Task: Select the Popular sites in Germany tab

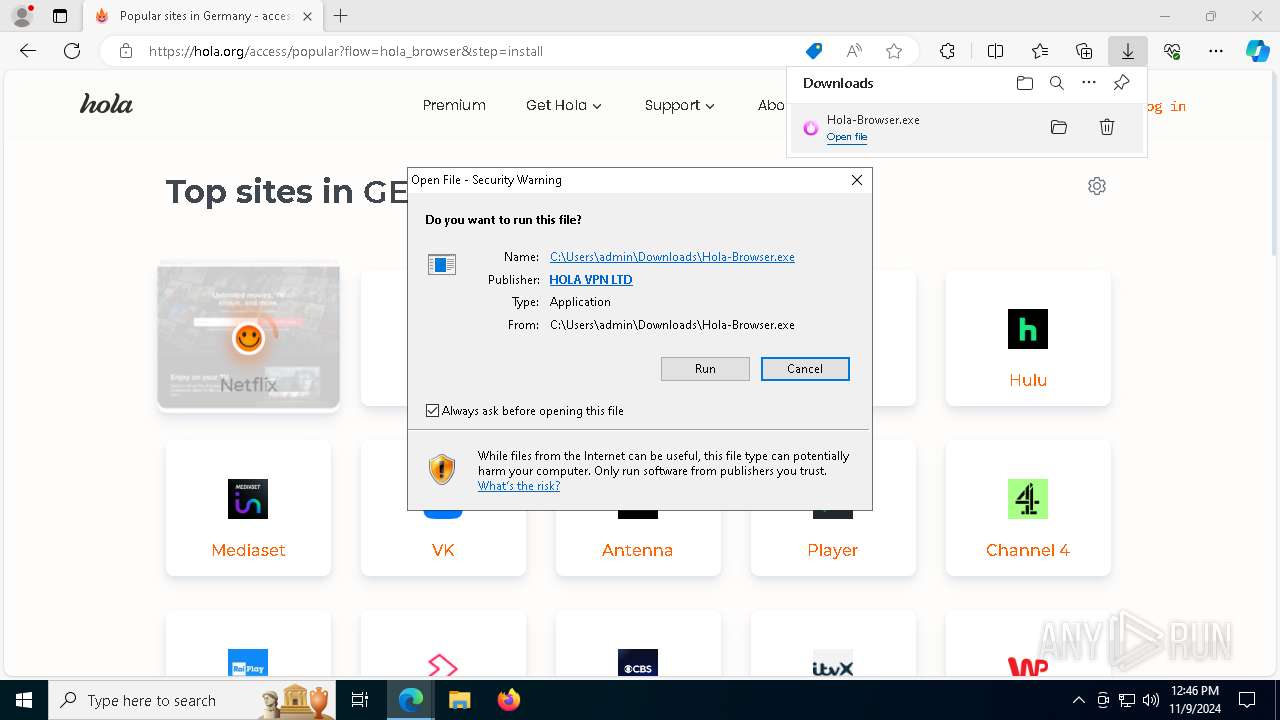Action: (204, 16)
